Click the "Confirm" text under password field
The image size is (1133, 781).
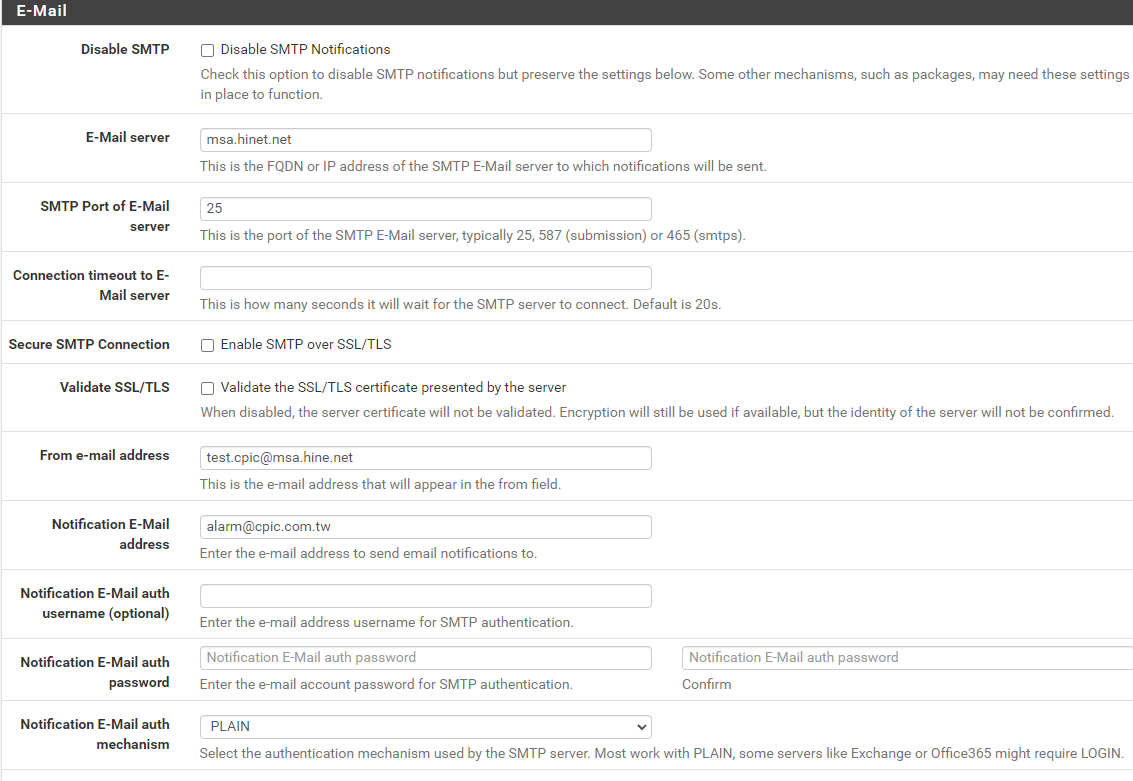[706, 685]
